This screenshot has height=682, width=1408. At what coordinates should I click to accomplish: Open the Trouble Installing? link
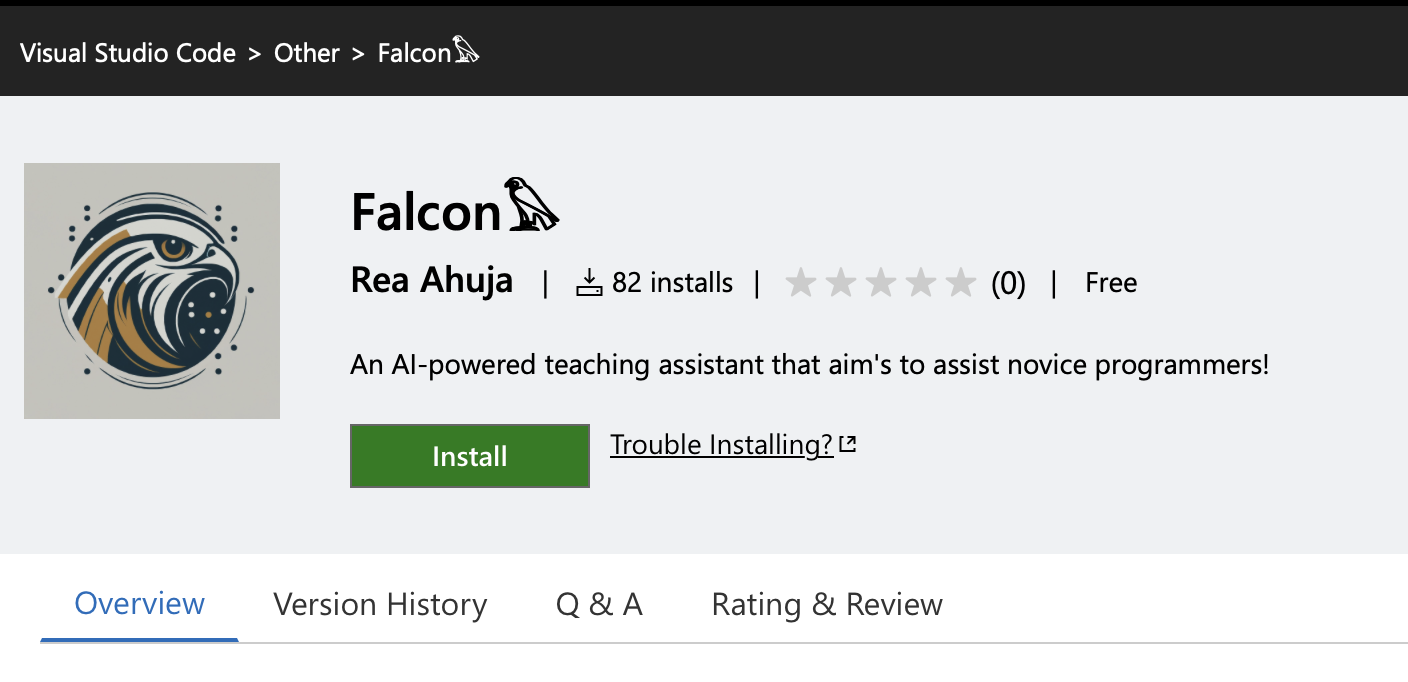point(722,444)
